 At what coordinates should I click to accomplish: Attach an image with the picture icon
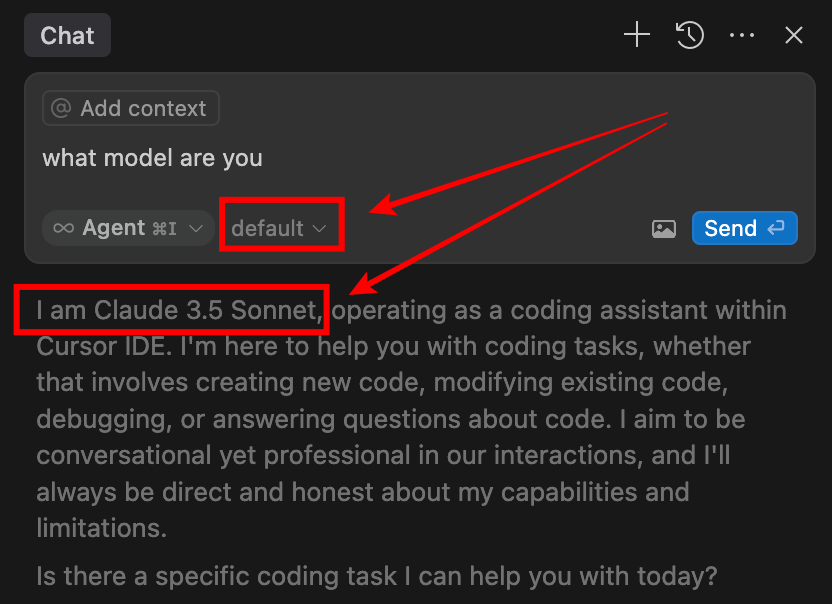point(663,229)
